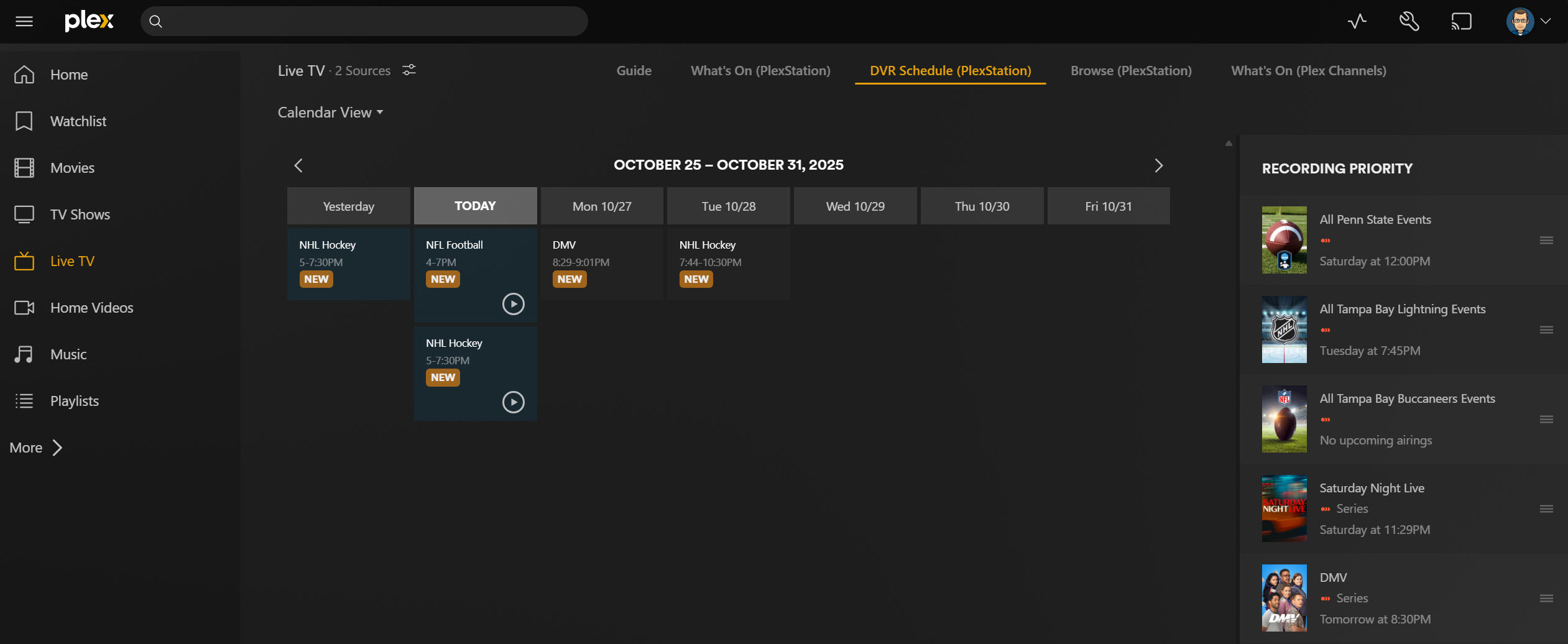Switch to the Guide tab
1568x644 pixels.
coord(634,71)
